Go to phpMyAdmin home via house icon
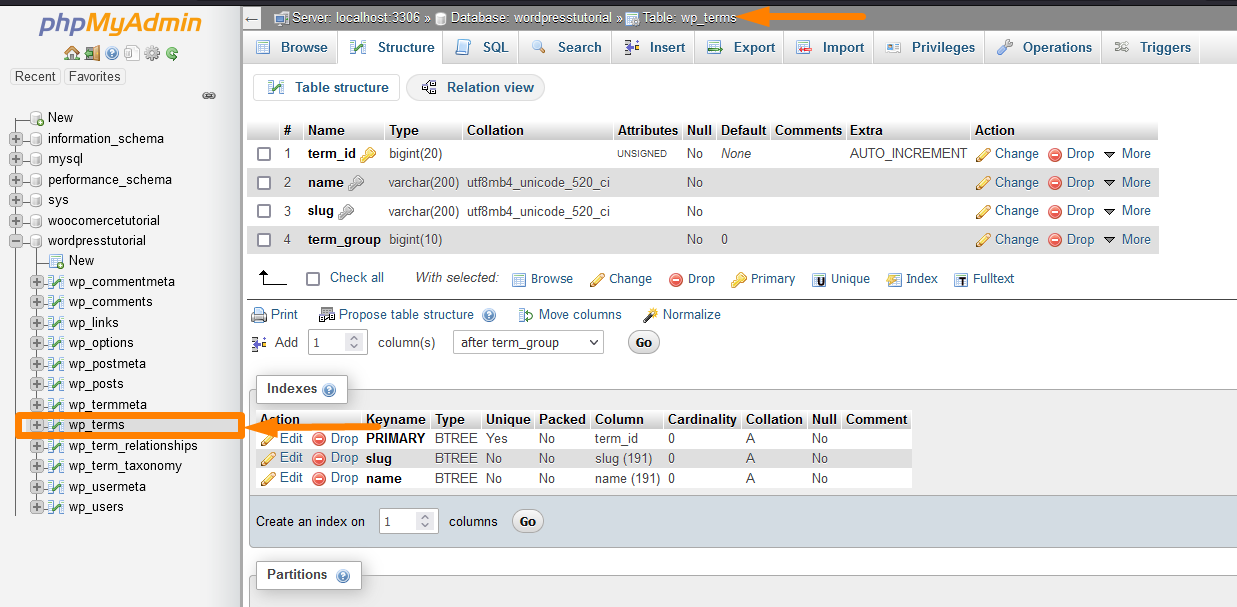 click(71, 53)
